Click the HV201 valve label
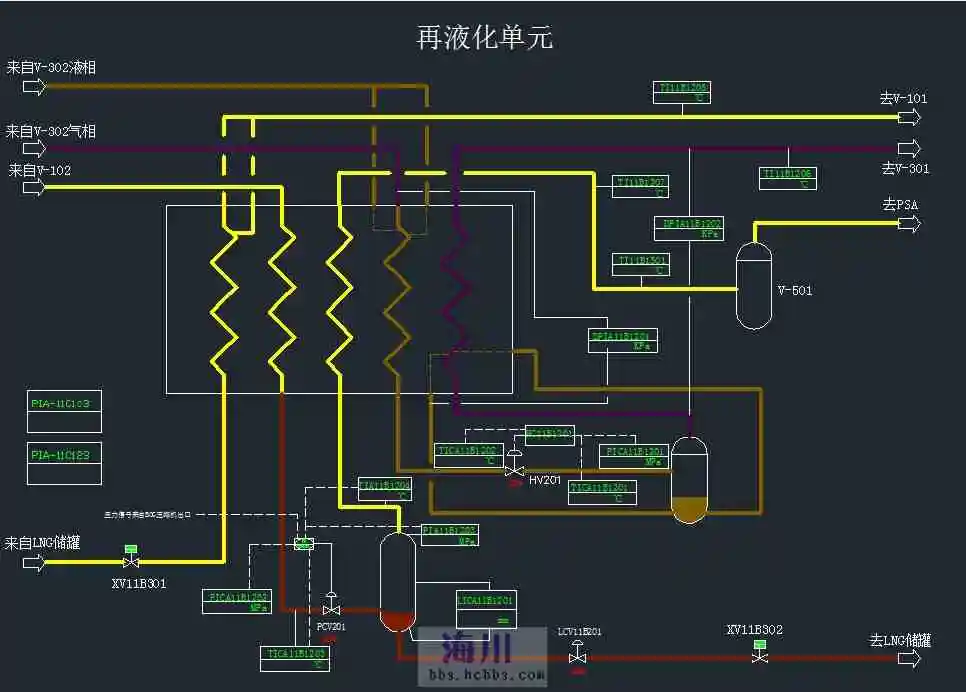The image size is (966, 692). [545, 480]
